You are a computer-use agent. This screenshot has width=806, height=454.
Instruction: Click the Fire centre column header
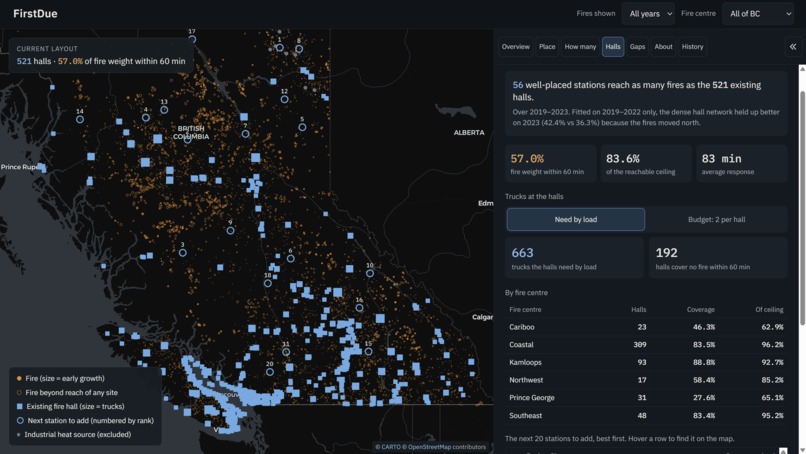point(525,310)
